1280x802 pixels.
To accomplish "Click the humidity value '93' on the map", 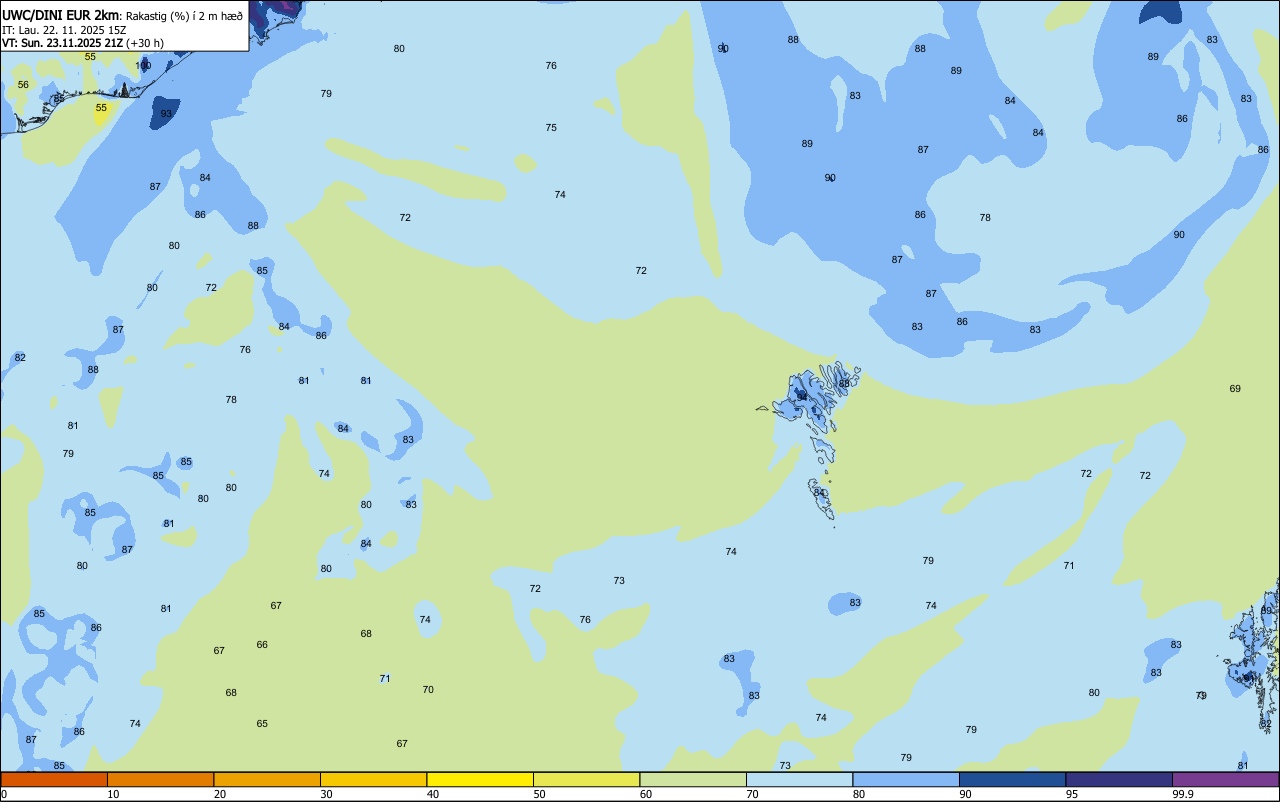I will tap(166, 114).
